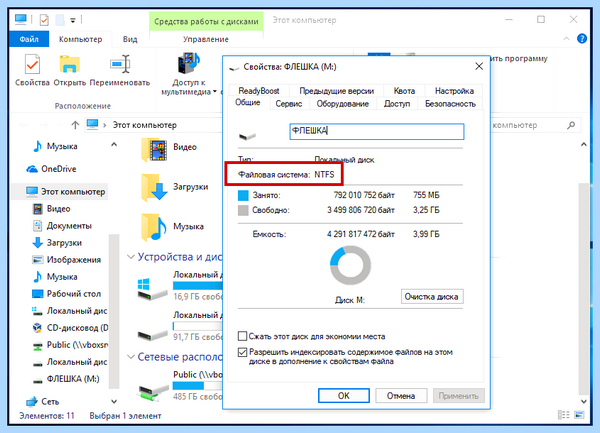600x433 pixels.
Task: Open the quick access toolbar dropdown arrow
Action: tap(73, 20)
